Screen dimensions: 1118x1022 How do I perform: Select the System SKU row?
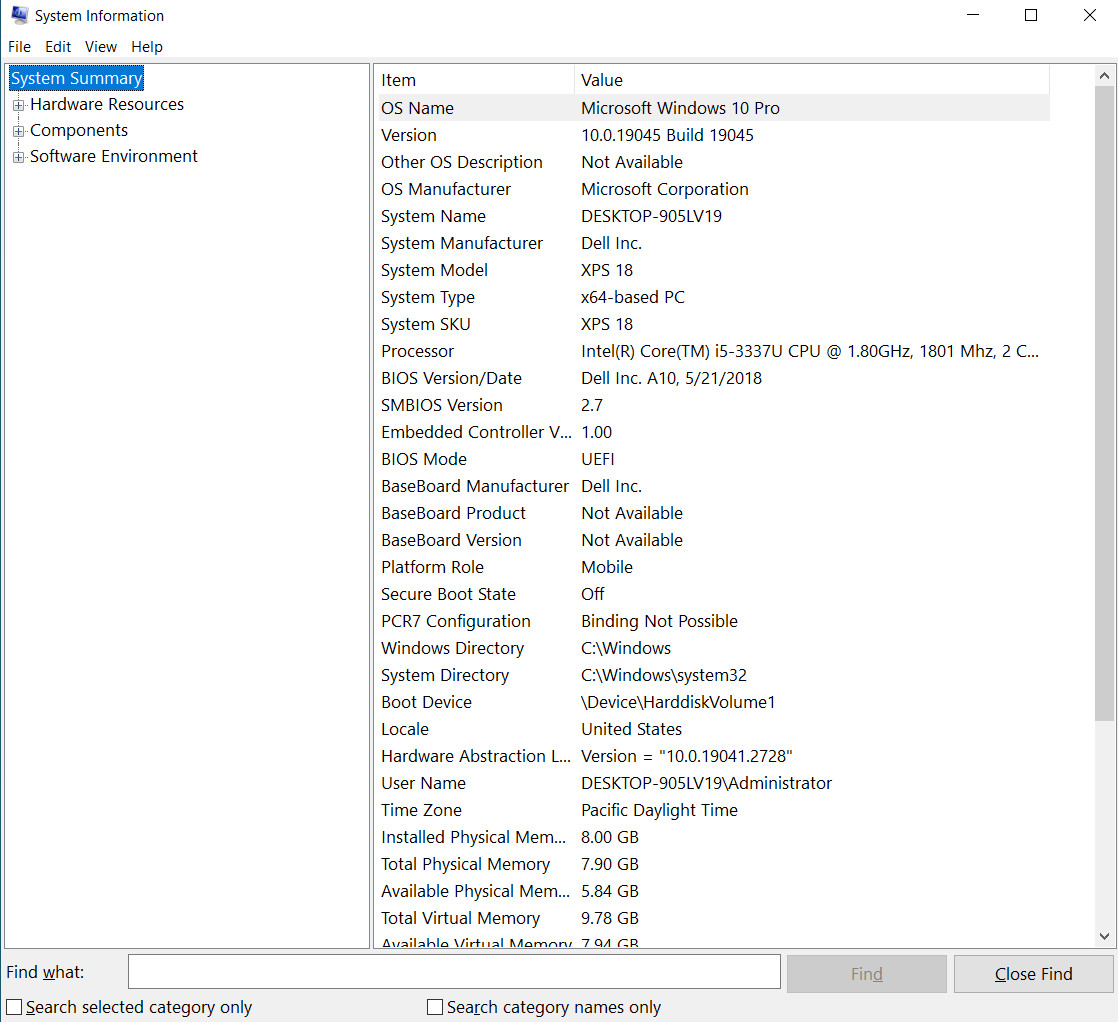tap(714, 325)
